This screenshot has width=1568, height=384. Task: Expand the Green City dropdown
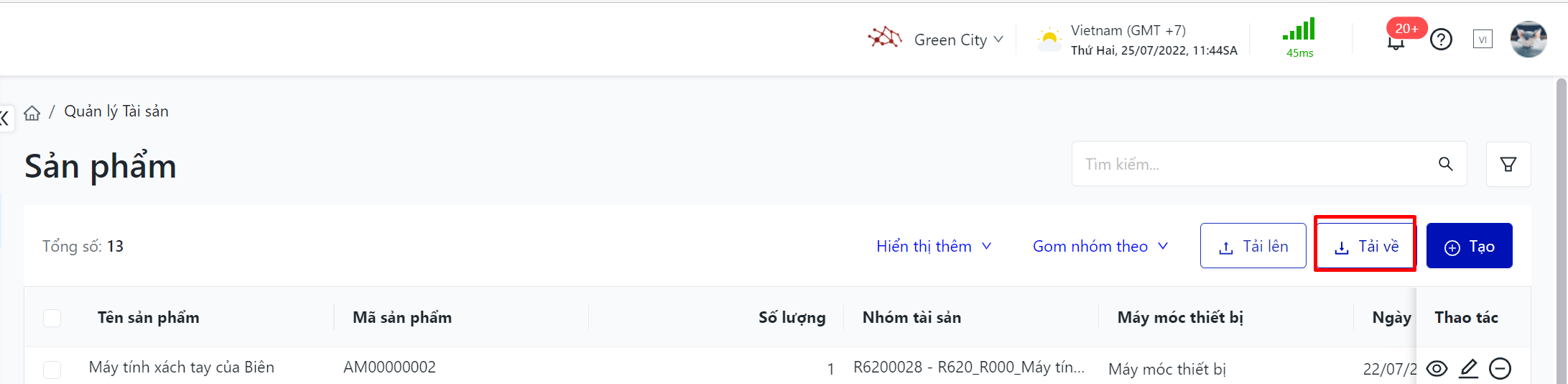pos(958,40)
